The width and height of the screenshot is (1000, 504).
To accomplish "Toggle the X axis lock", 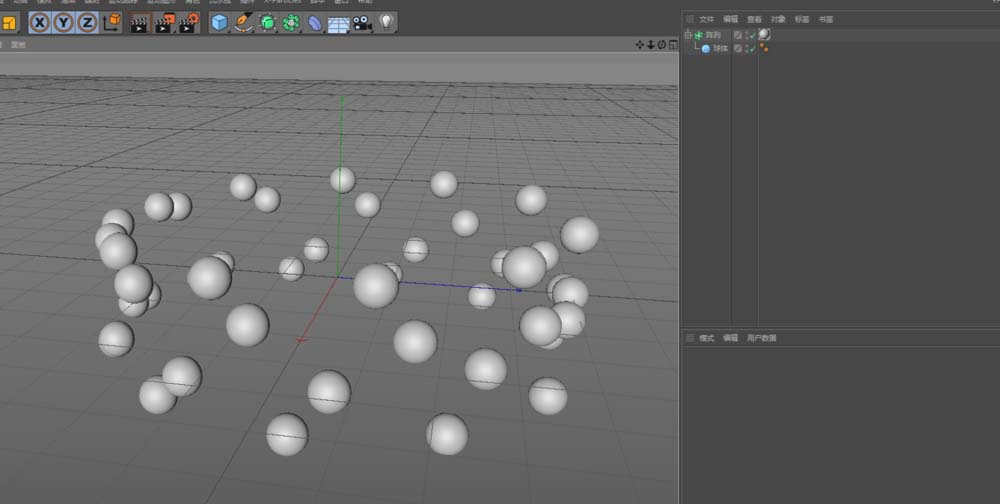I will 40,22.
